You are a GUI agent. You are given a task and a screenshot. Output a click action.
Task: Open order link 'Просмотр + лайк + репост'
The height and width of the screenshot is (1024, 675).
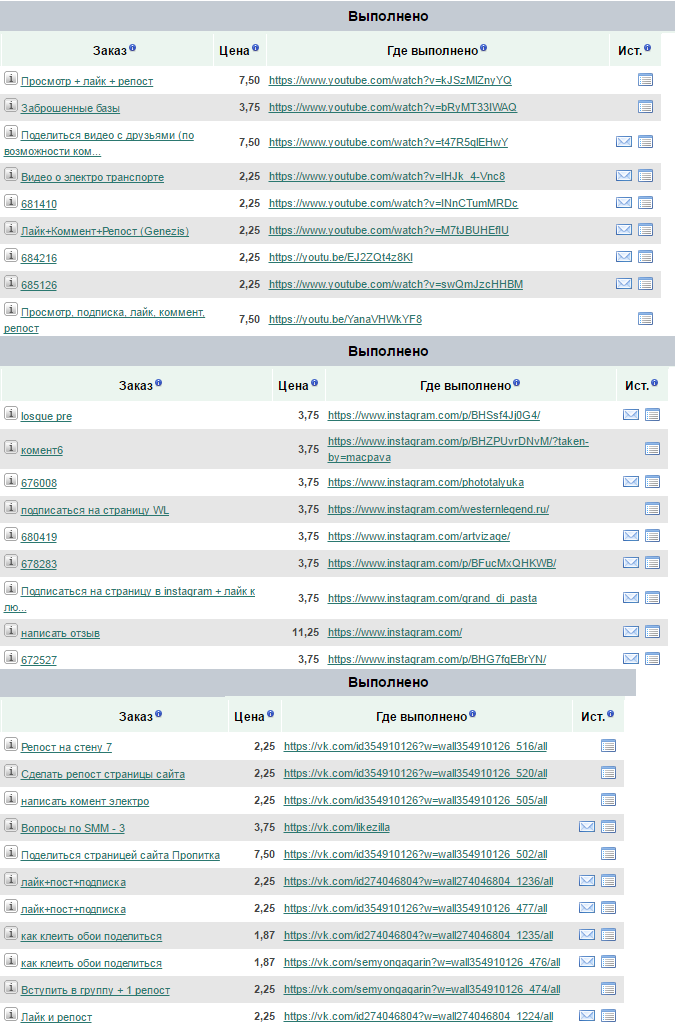click(x=87, y=82)
